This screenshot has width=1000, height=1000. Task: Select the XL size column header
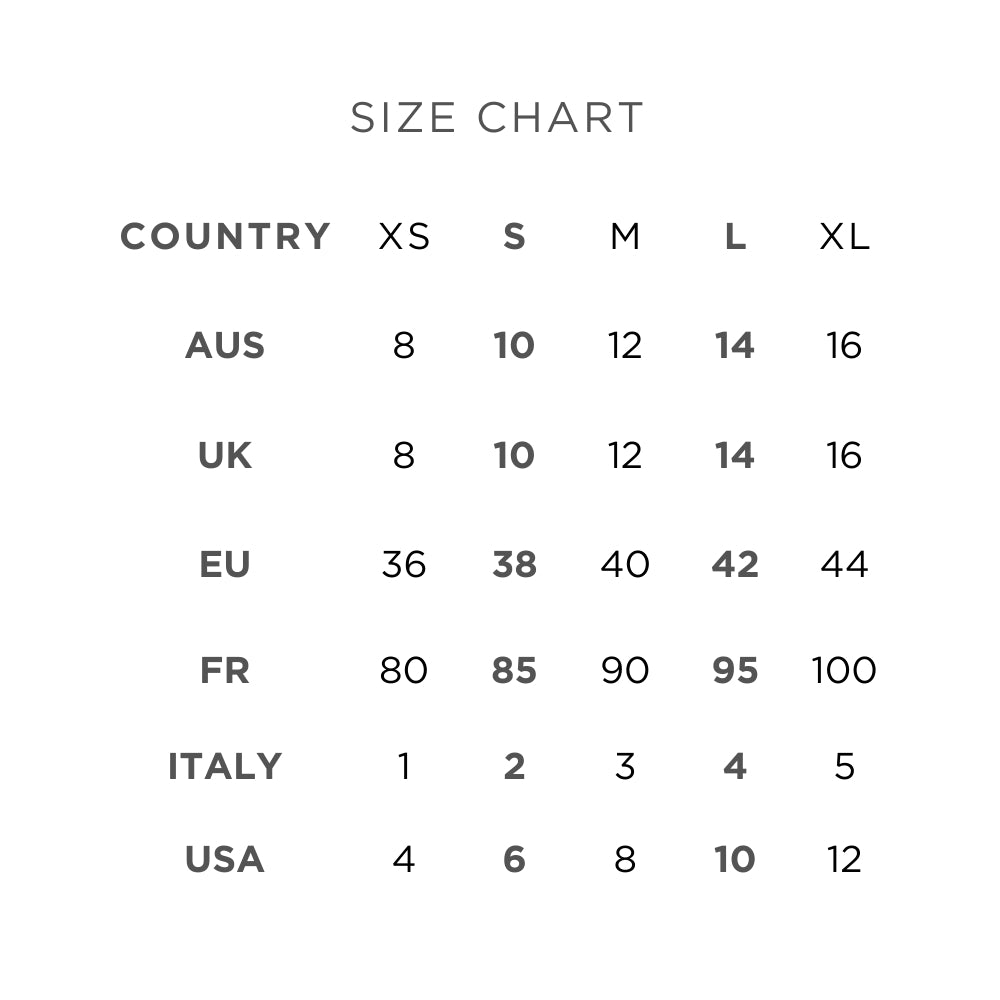(x=844, y=237)
